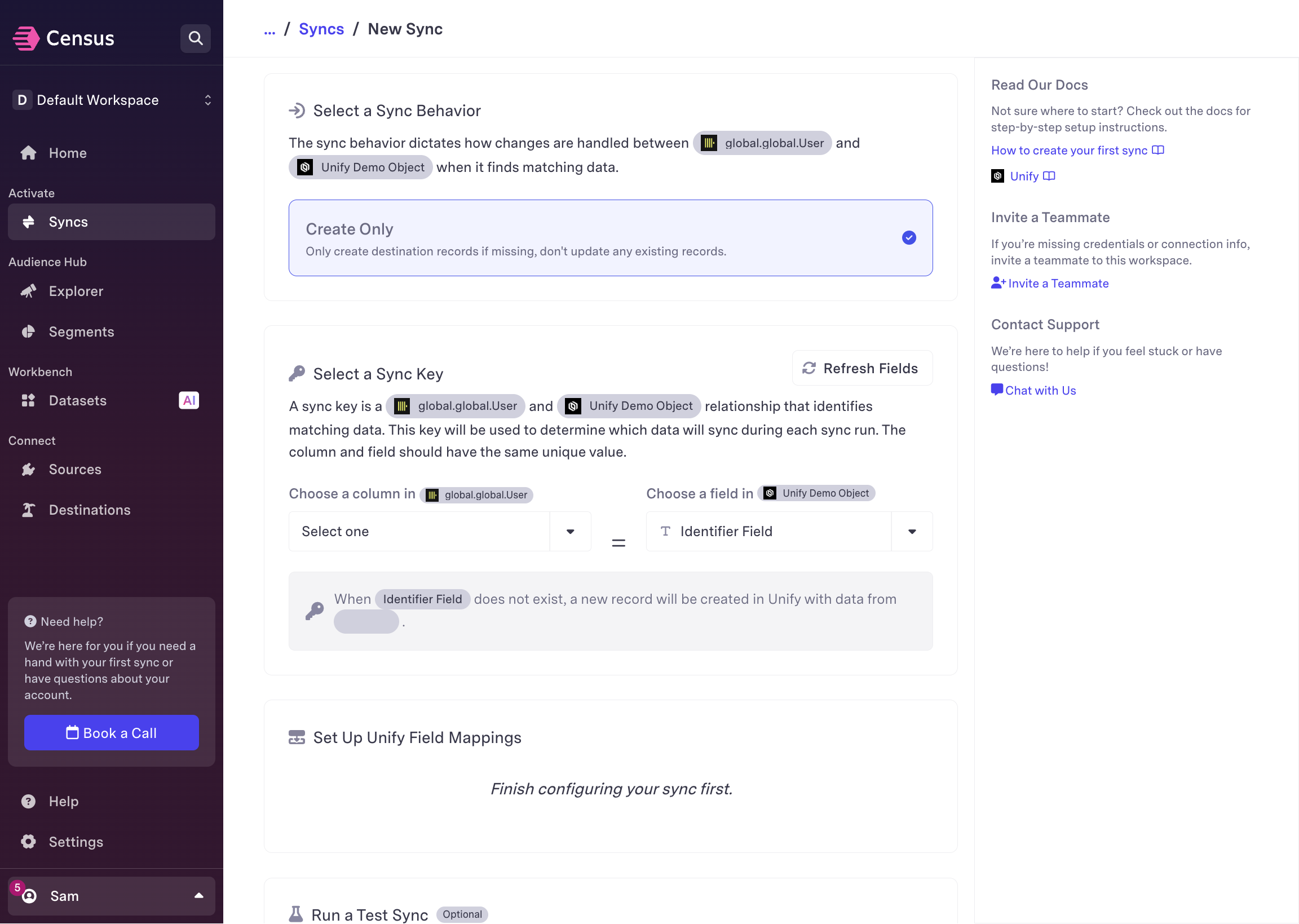Click the search magnifier icon

(x=195, y=38)
